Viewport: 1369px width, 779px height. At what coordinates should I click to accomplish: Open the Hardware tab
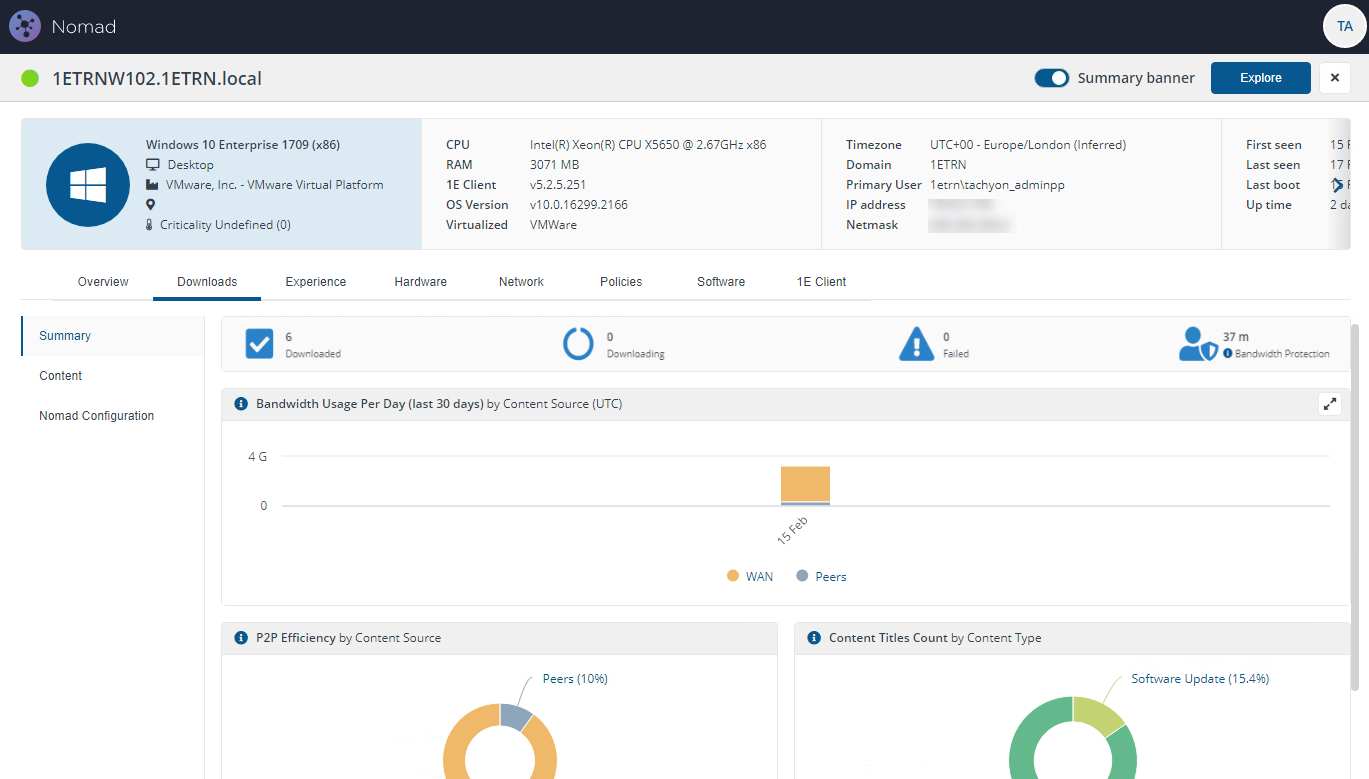421,282
